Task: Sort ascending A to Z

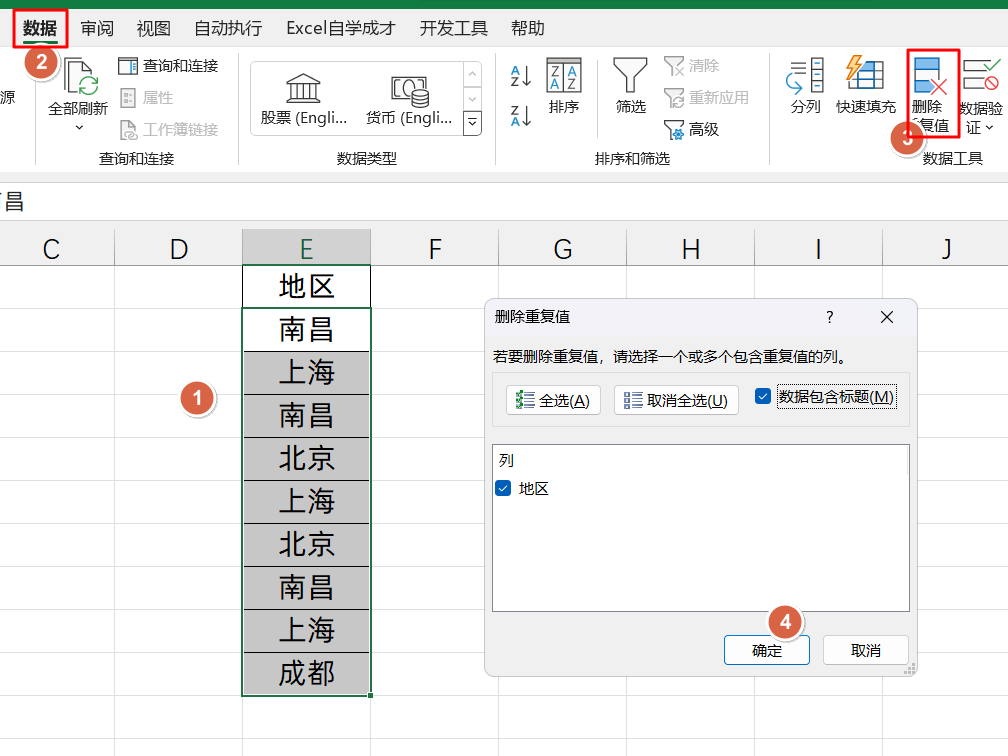Action: 521,76
